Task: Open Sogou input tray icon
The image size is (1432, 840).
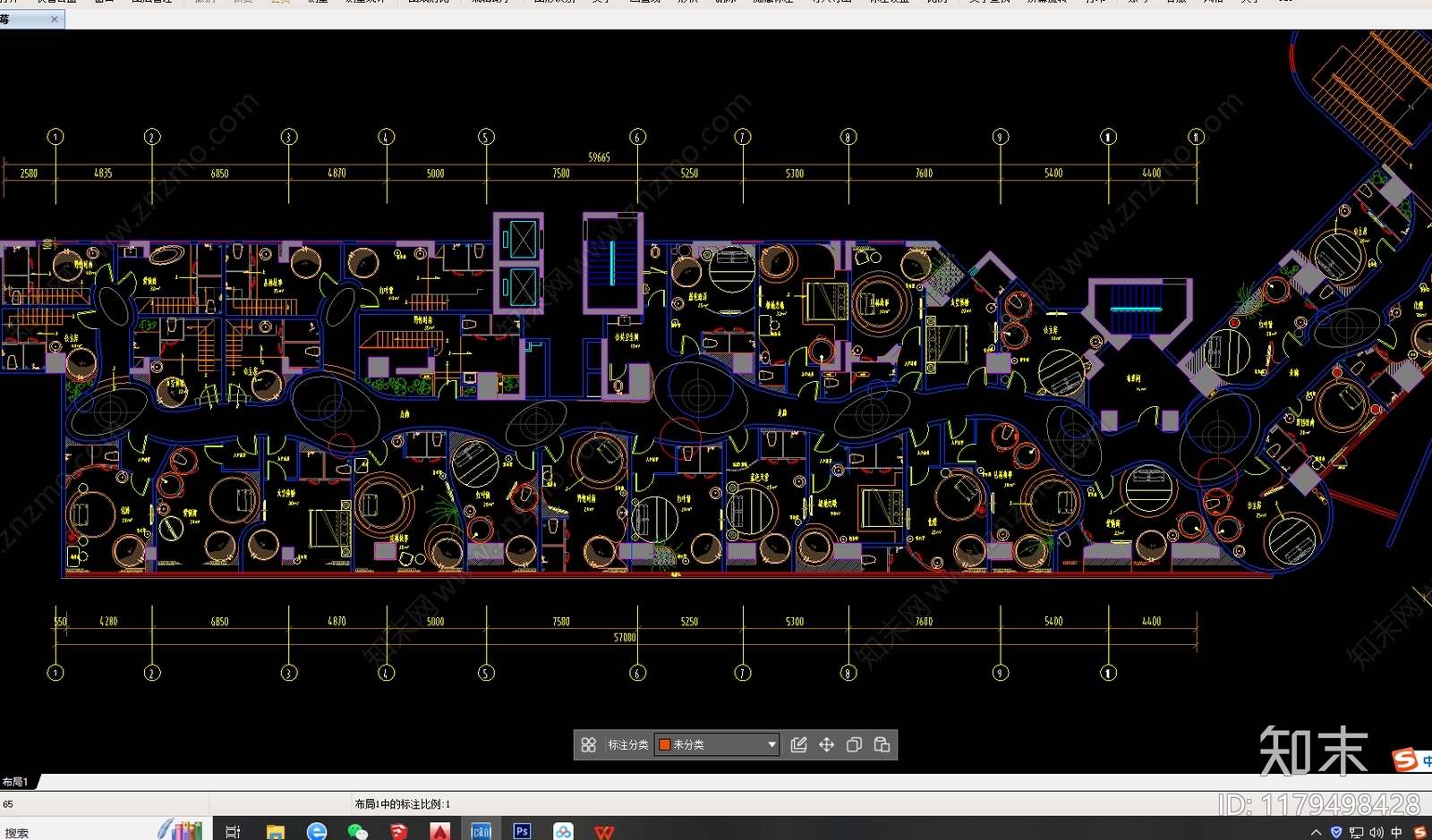Action: [x=1419, y=832]
